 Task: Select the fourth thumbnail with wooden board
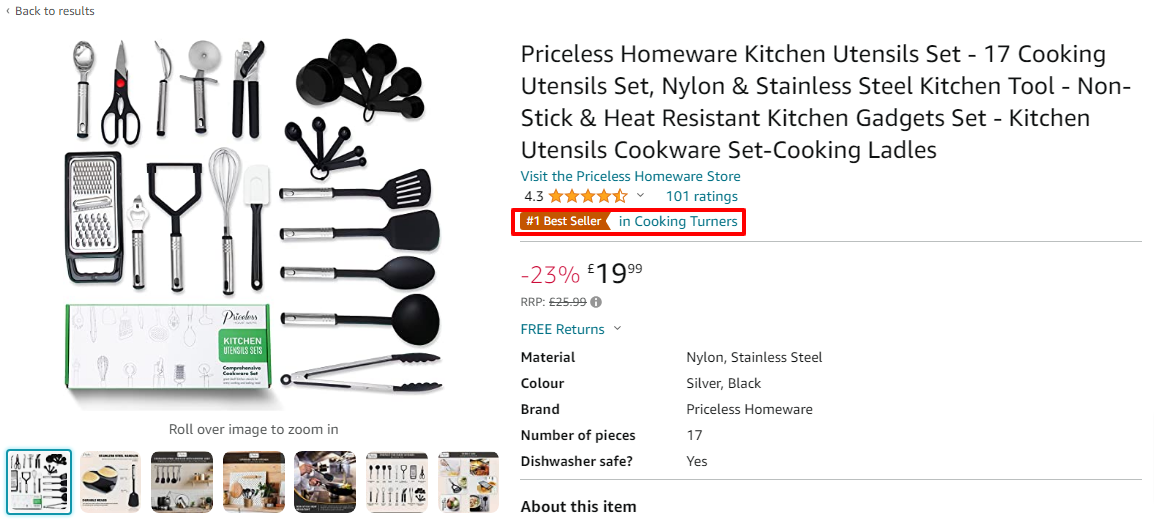coord(254,481)
